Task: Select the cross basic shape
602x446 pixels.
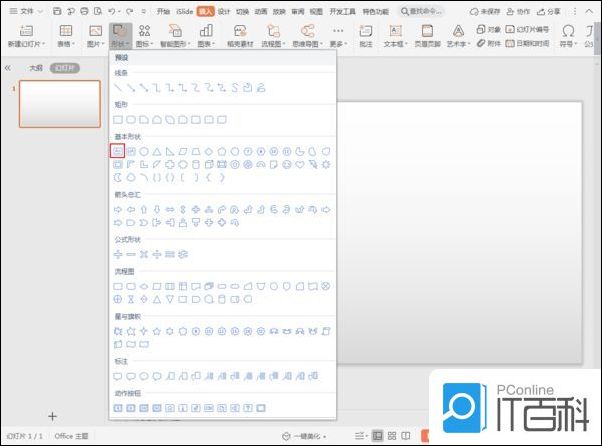Action: point(170,165)
